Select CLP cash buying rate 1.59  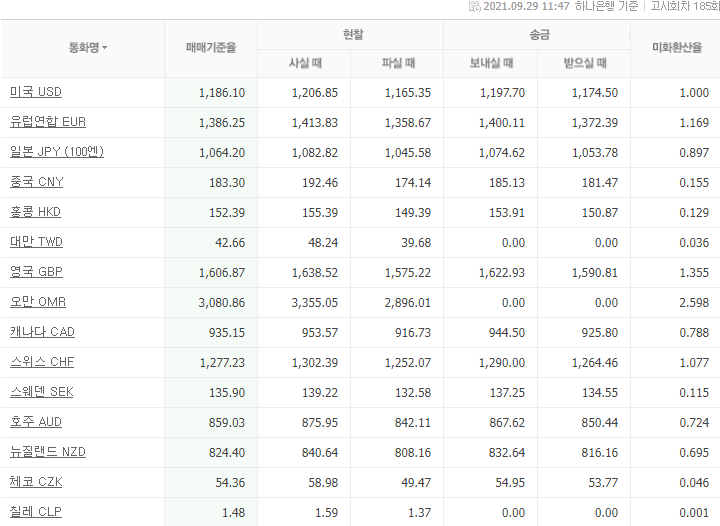(327, 513)
